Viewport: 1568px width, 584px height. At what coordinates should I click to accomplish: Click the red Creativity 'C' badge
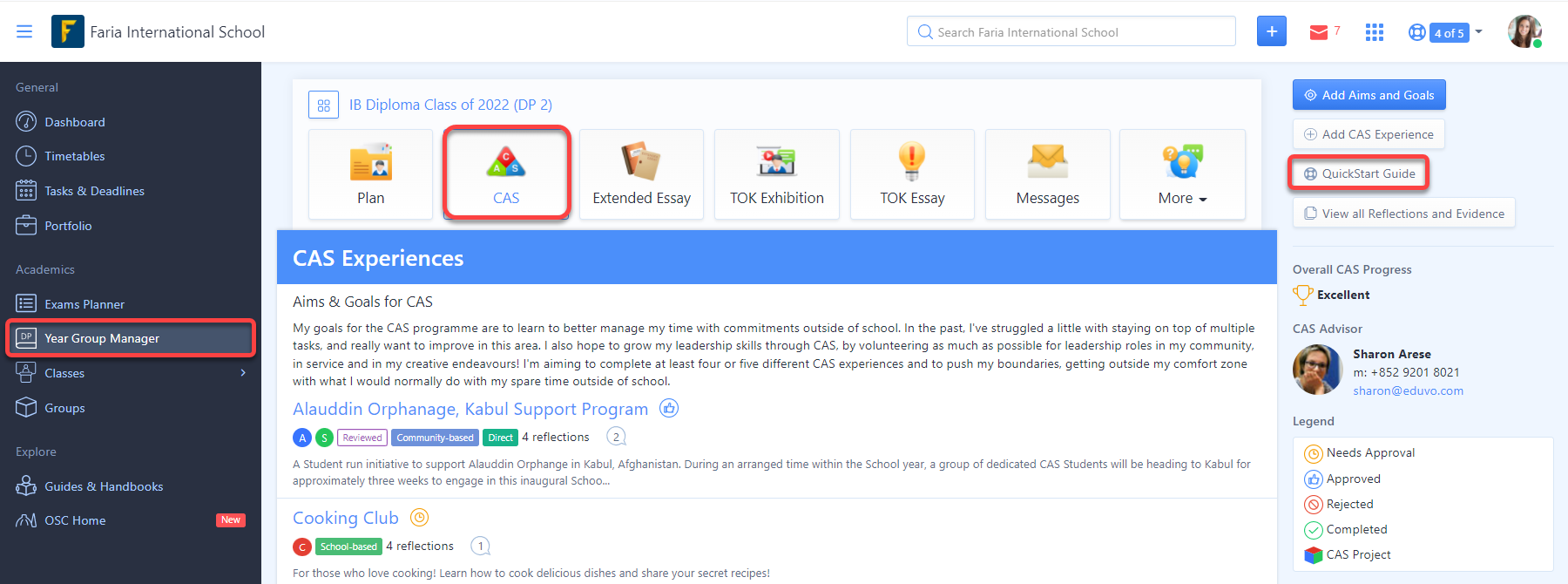click(302, 547)
